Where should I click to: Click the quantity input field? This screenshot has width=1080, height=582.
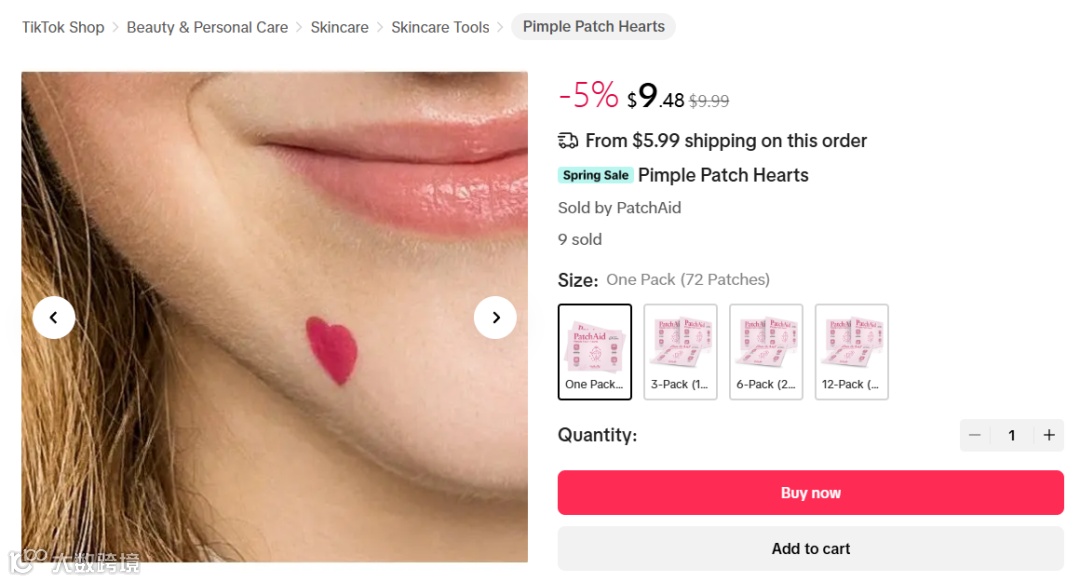tap(1011, 435)
